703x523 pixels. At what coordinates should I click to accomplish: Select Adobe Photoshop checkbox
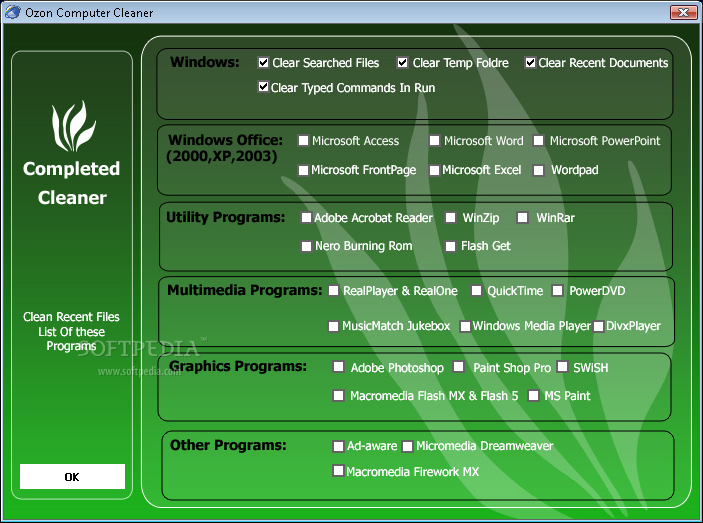point(338,367)
